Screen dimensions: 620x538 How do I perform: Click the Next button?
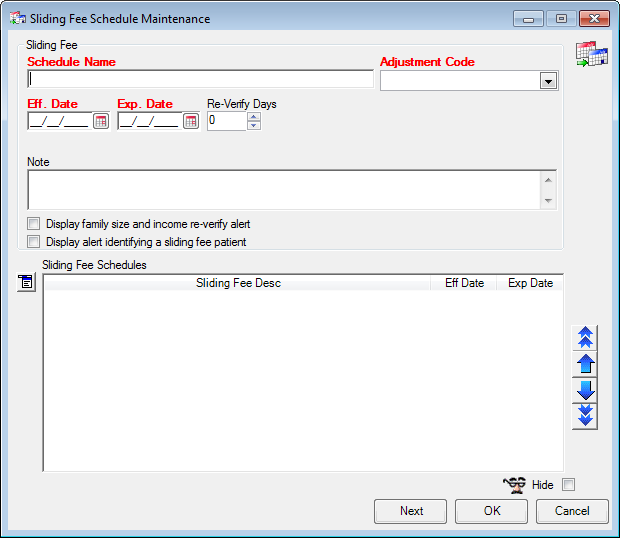point(410,511)
